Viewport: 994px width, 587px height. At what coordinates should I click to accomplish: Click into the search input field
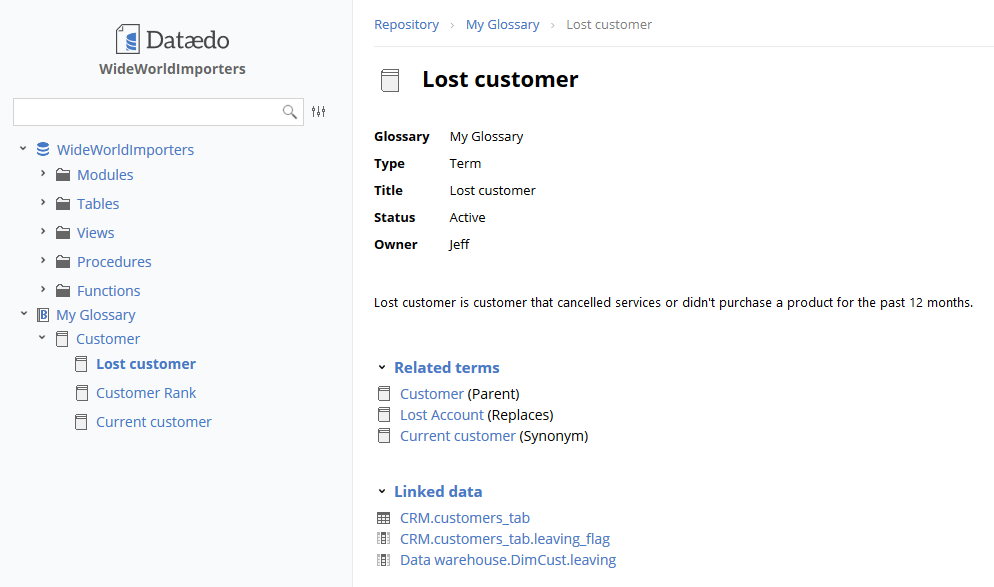tap(145, 112)
